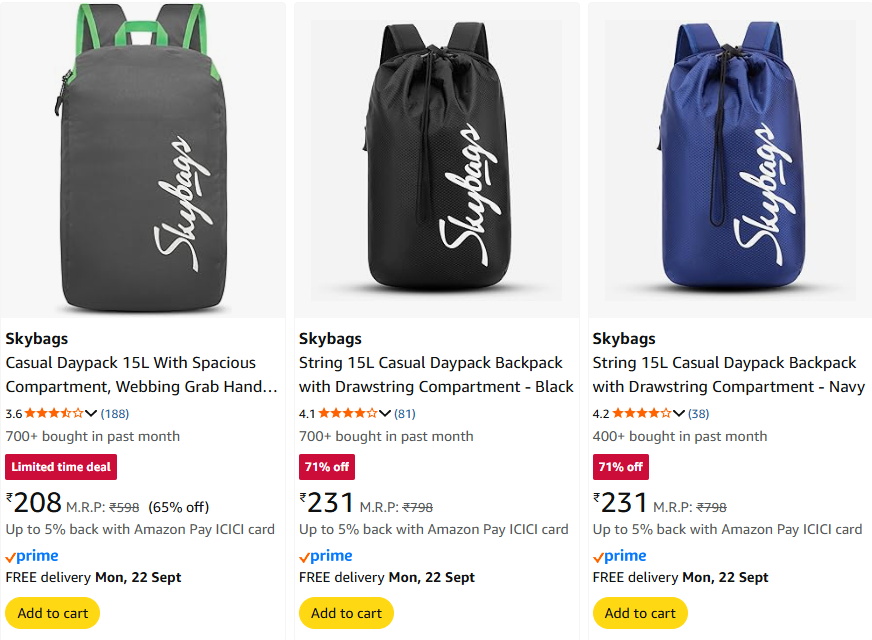Add the navy String Daypack to cart
The height and width of the screenshot is (640, 872).
[x=640, y=613]
